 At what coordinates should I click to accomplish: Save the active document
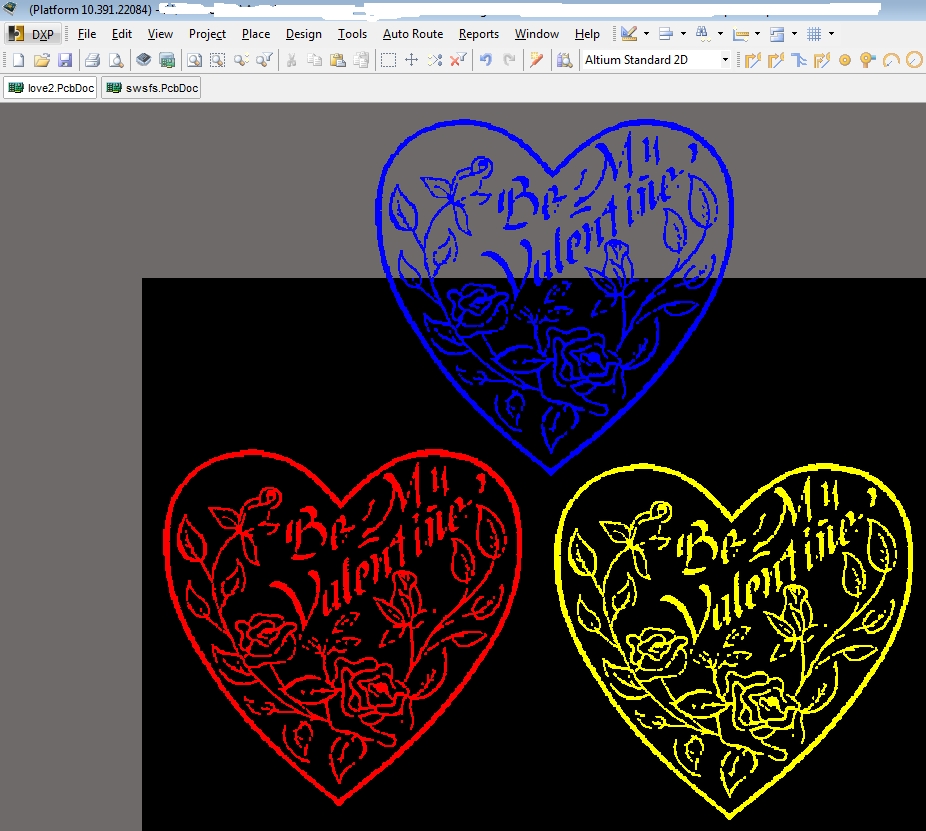coord(65,60)
